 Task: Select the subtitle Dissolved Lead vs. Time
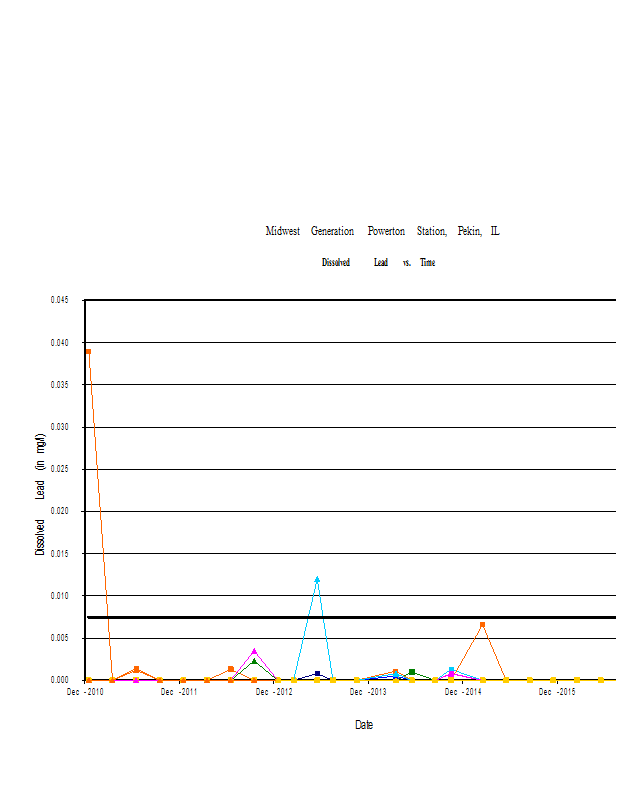(378, 263)
